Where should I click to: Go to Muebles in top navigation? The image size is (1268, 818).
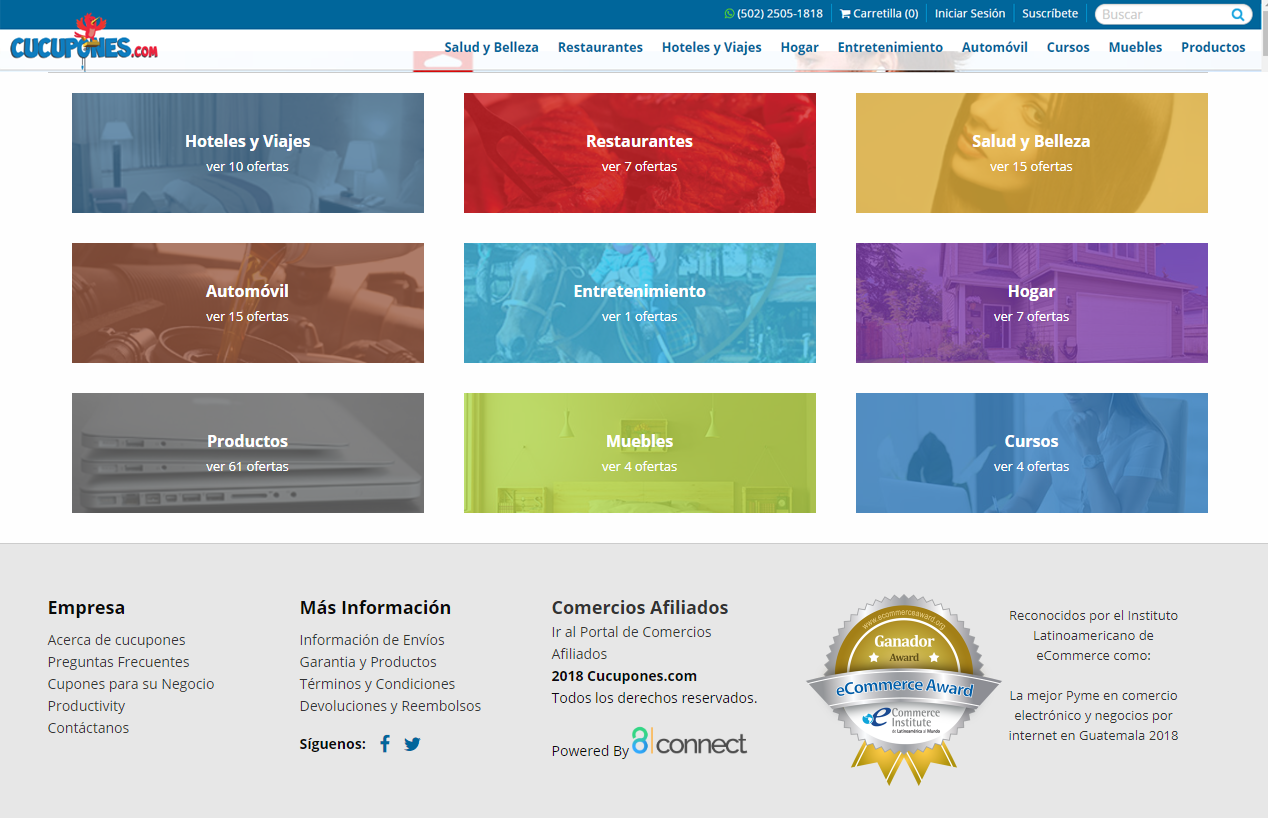coord(1135,47)
